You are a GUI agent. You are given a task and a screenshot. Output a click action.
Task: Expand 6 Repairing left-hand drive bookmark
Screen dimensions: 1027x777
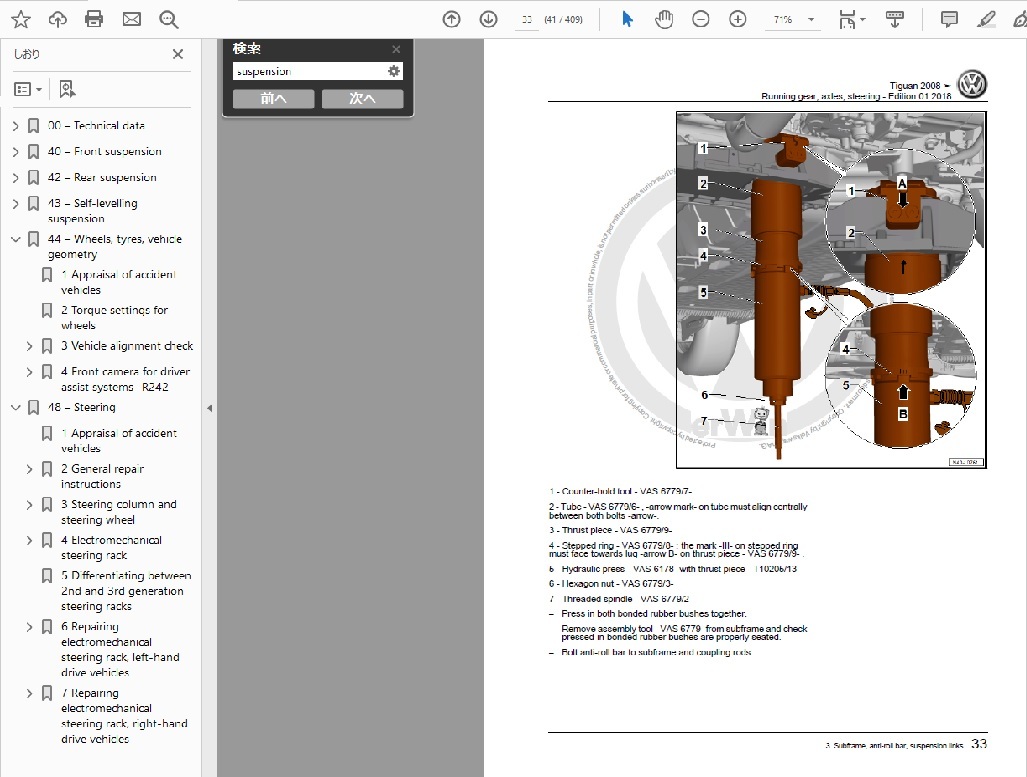click(29, 627)
